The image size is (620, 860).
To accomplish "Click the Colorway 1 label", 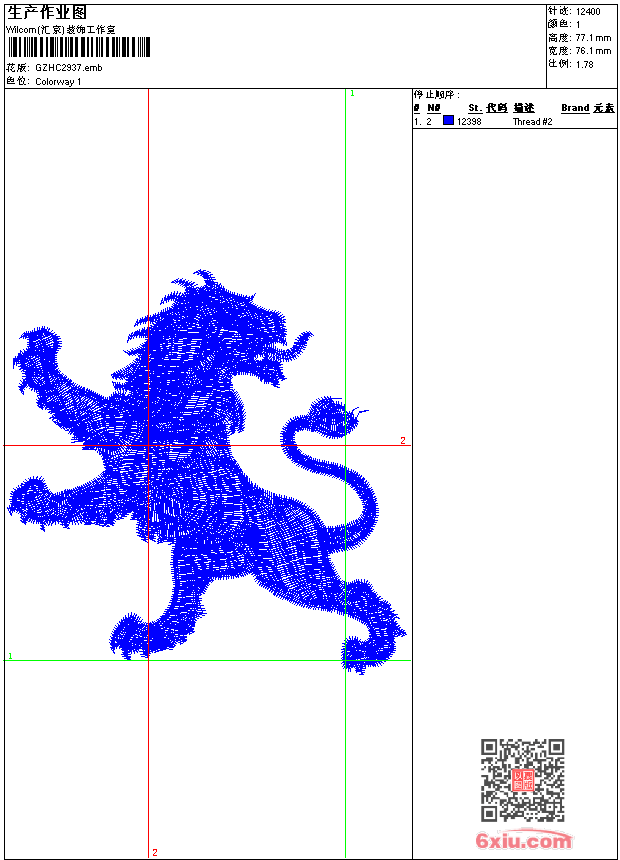I will click(x=58, y=82).
